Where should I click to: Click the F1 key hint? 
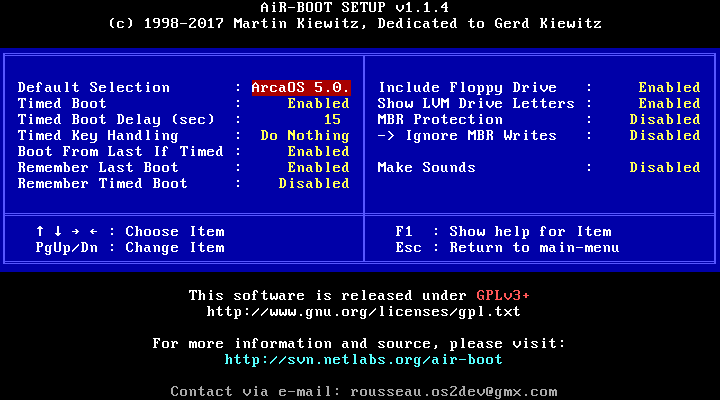tap(404, 231)
